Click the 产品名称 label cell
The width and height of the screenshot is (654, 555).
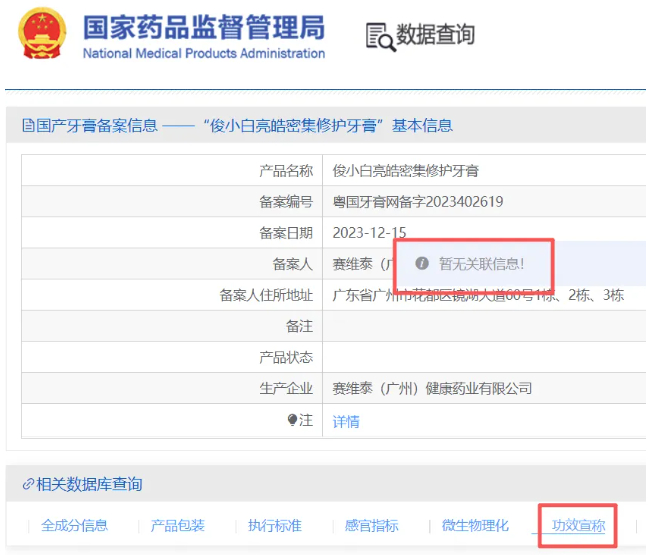click(172, 170)
